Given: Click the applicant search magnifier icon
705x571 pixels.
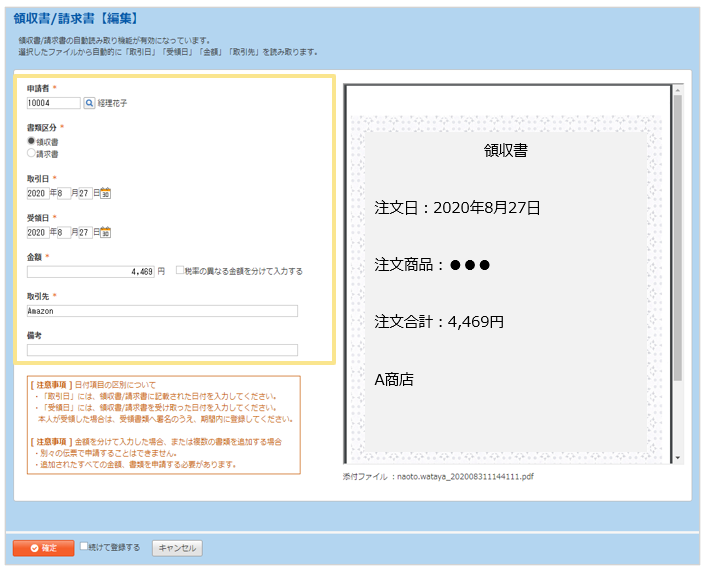Looking at the screenshot, I should tap(88, 103).
